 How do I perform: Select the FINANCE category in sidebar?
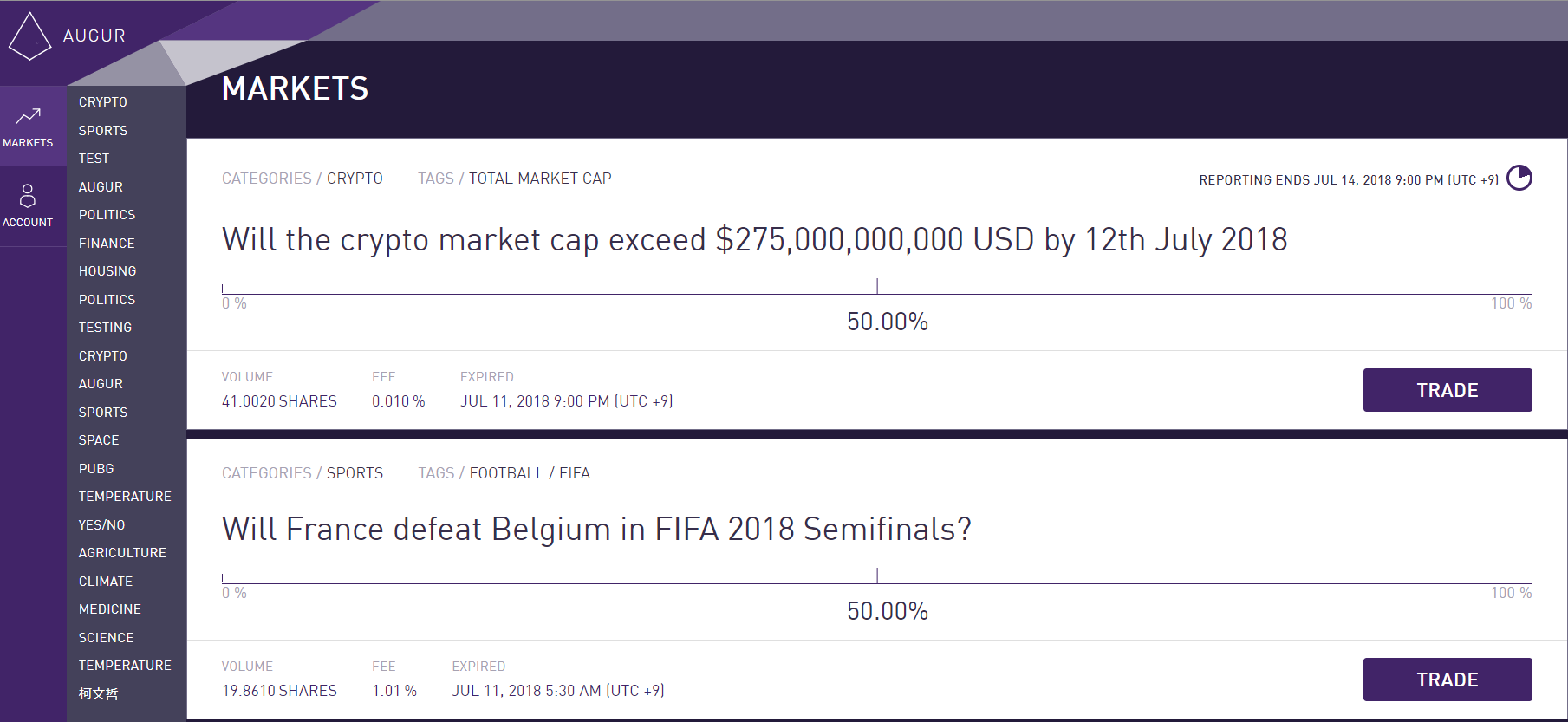click(107, 244)
